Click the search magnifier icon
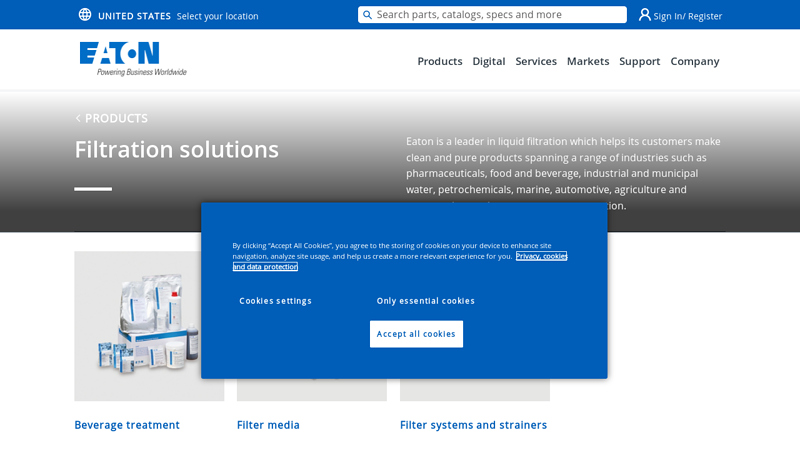This screenshot has height=450, width=800. [x=367, y=15]
